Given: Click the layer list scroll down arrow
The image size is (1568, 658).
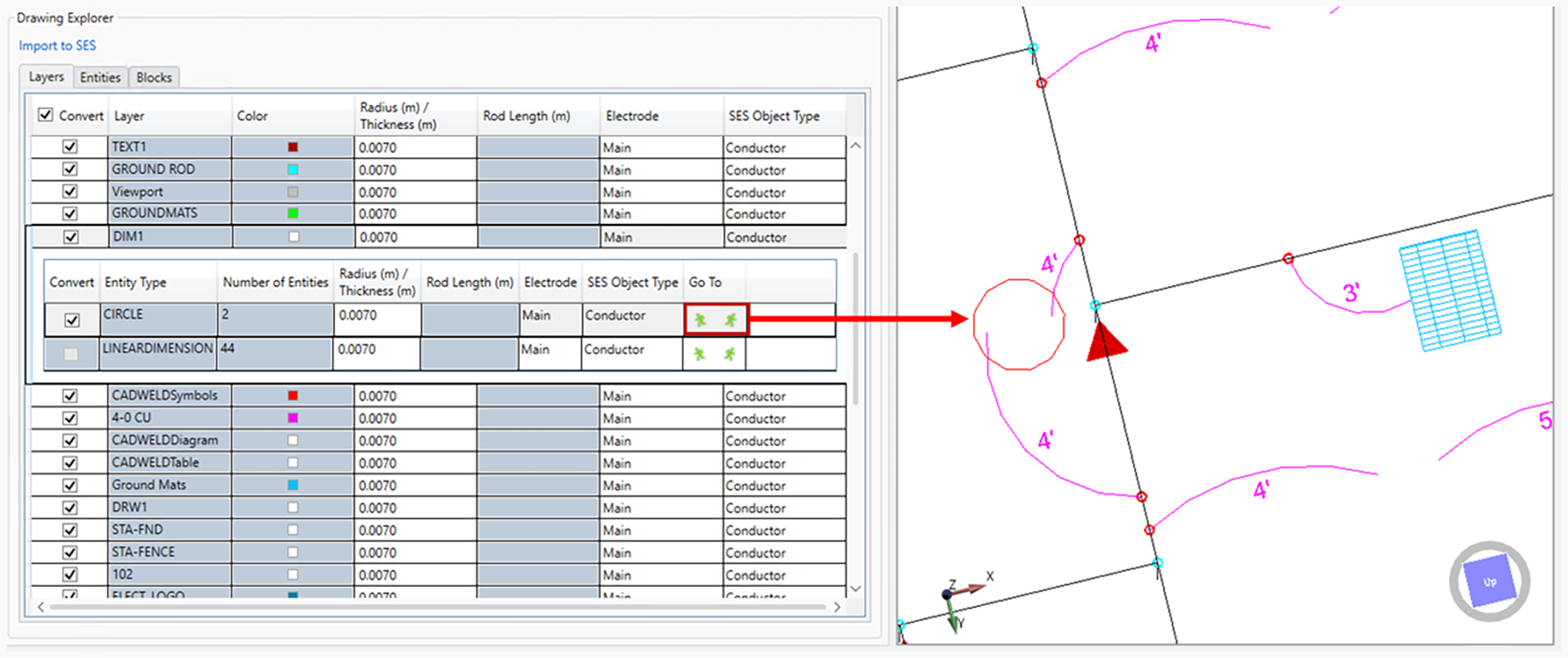Looking at the screenshot, I should point(855,588).
